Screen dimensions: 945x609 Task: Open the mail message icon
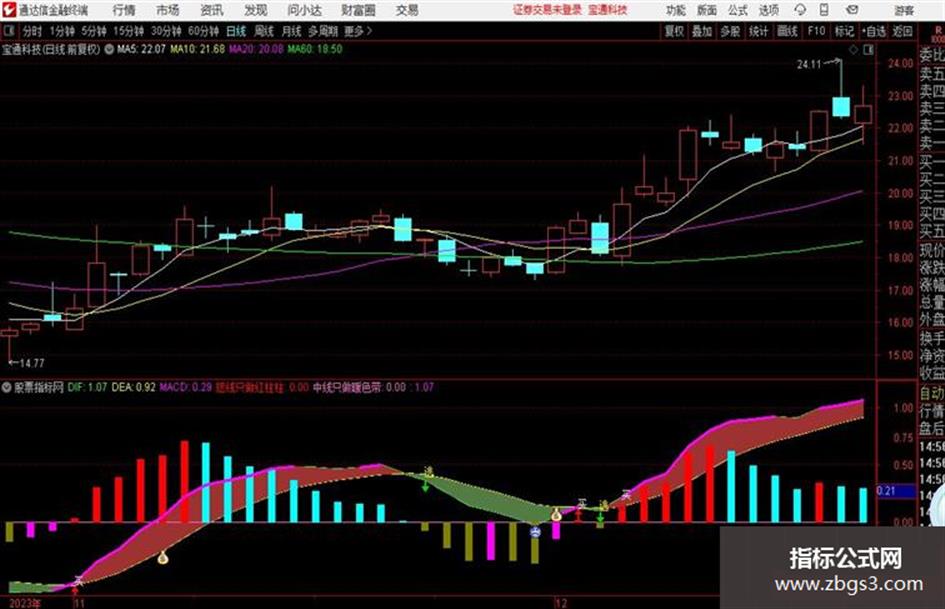pyautogui.click(x=852, y=10)
